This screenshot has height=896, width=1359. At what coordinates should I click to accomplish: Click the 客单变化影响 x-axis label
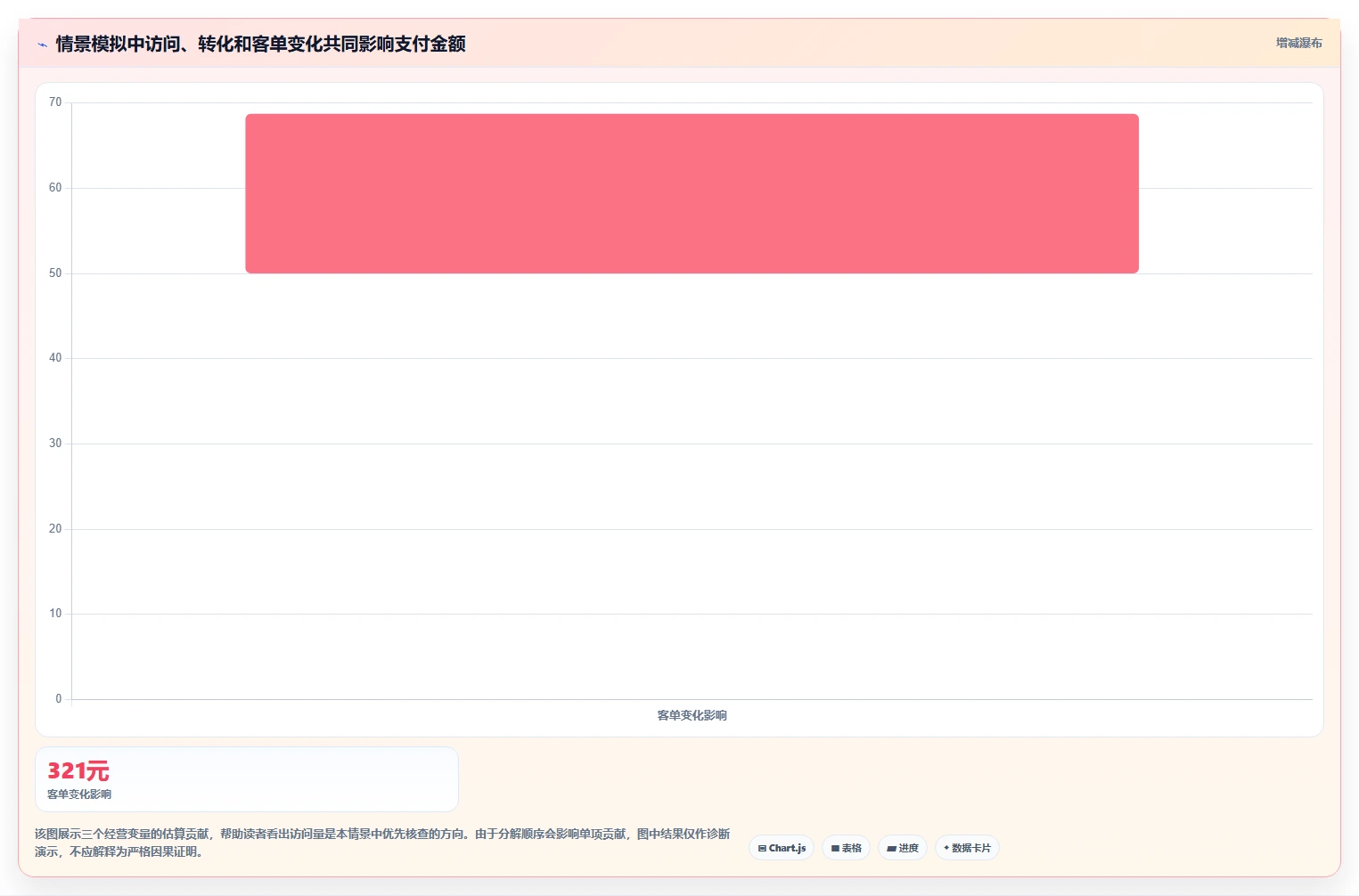692,715
